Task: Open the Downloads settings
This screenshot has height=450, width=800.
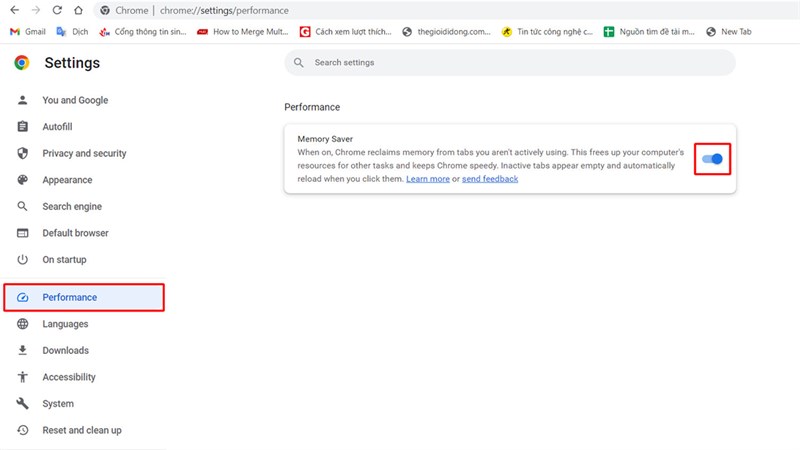Action: [65, 350]
